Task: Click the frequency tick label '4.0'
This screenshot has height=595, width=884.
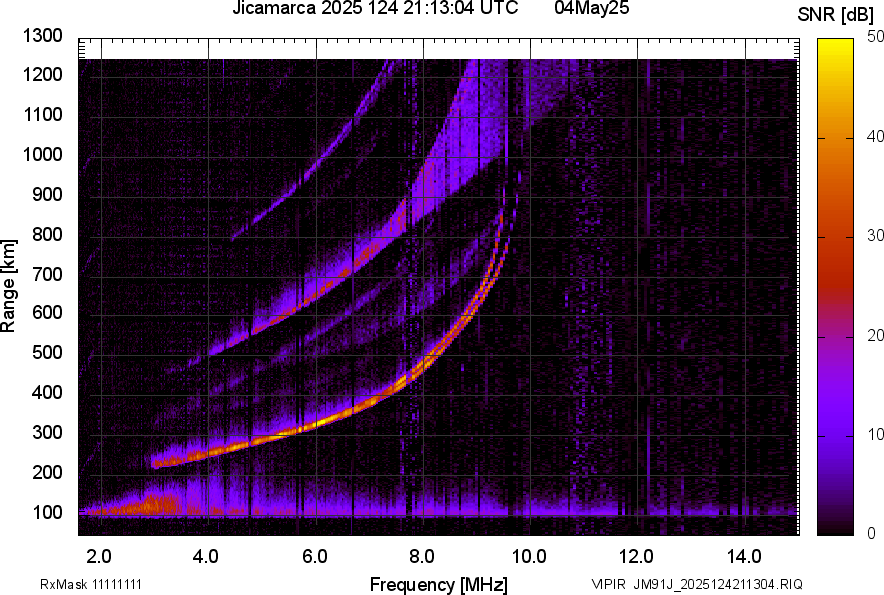Action: click(x=206, y=557)
